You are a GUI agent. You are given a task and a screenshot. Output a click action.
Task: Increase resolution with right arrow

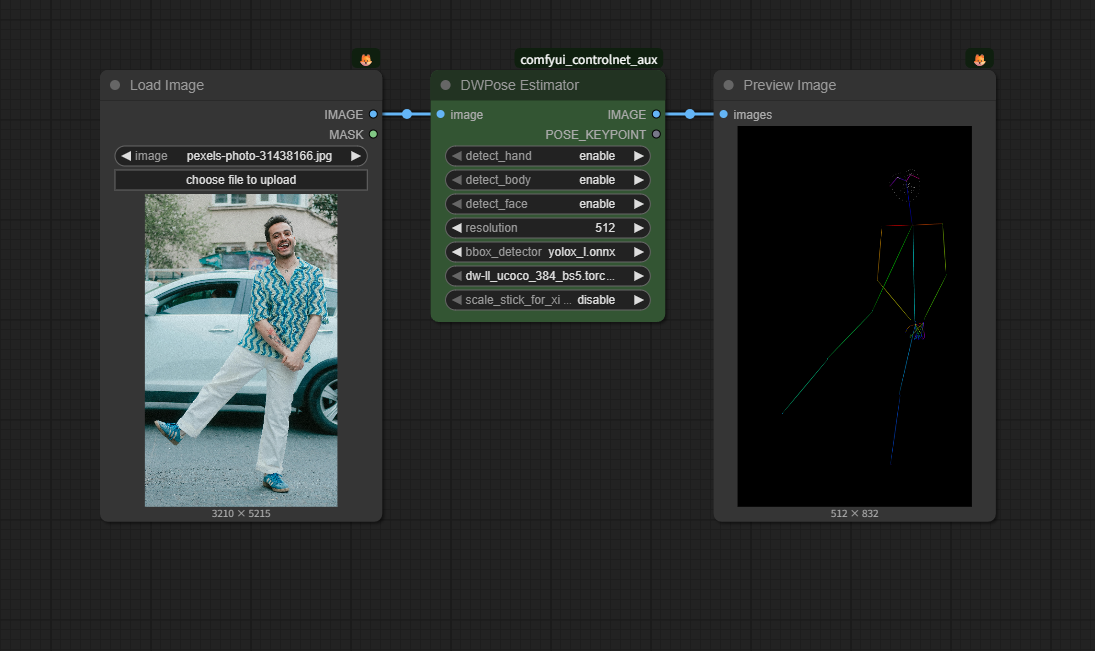click(x=639, y=228)
